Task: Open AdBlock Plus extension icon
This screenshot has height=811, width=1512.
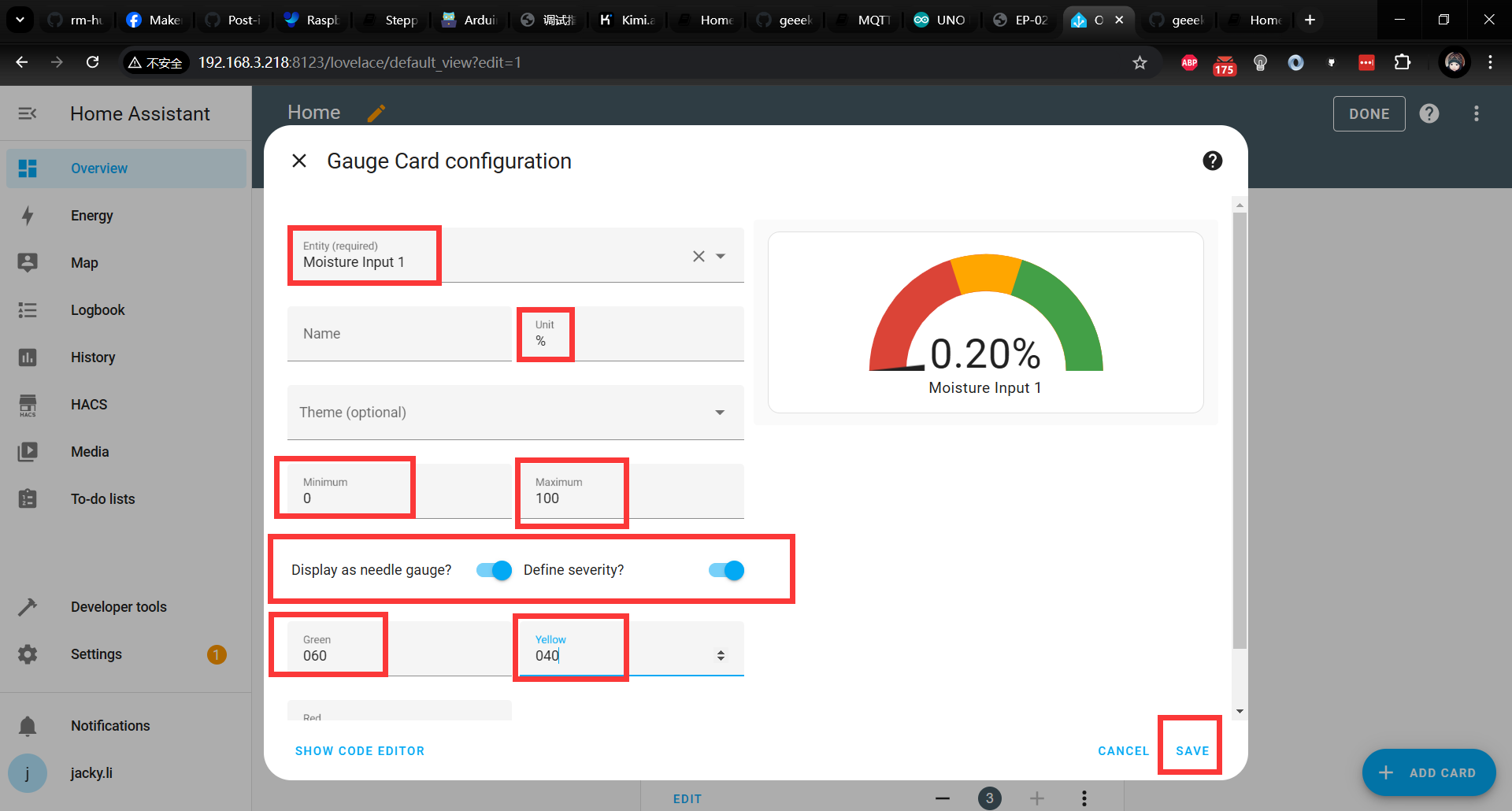Action: click(1189, 62)
